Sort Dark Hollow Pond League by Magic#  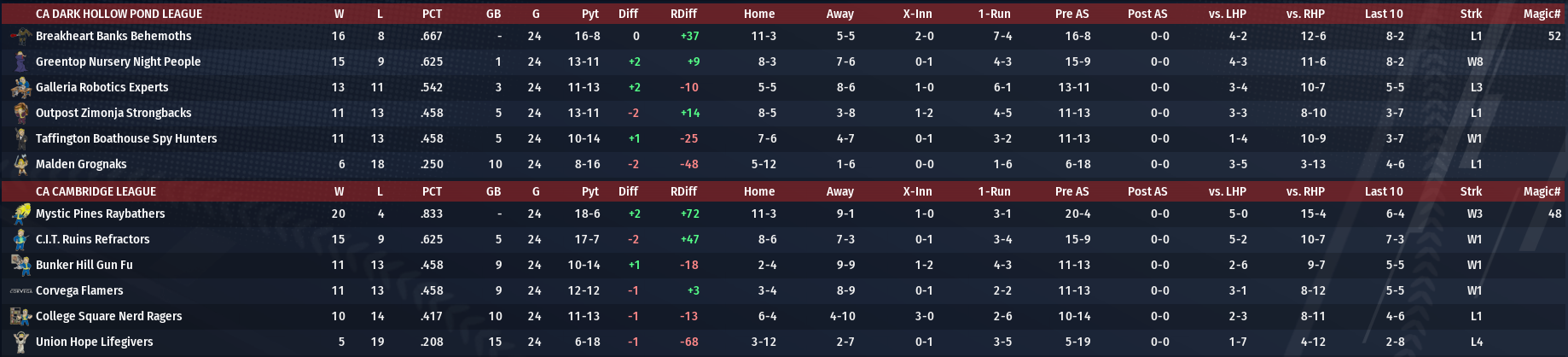tap(1542, 14)
